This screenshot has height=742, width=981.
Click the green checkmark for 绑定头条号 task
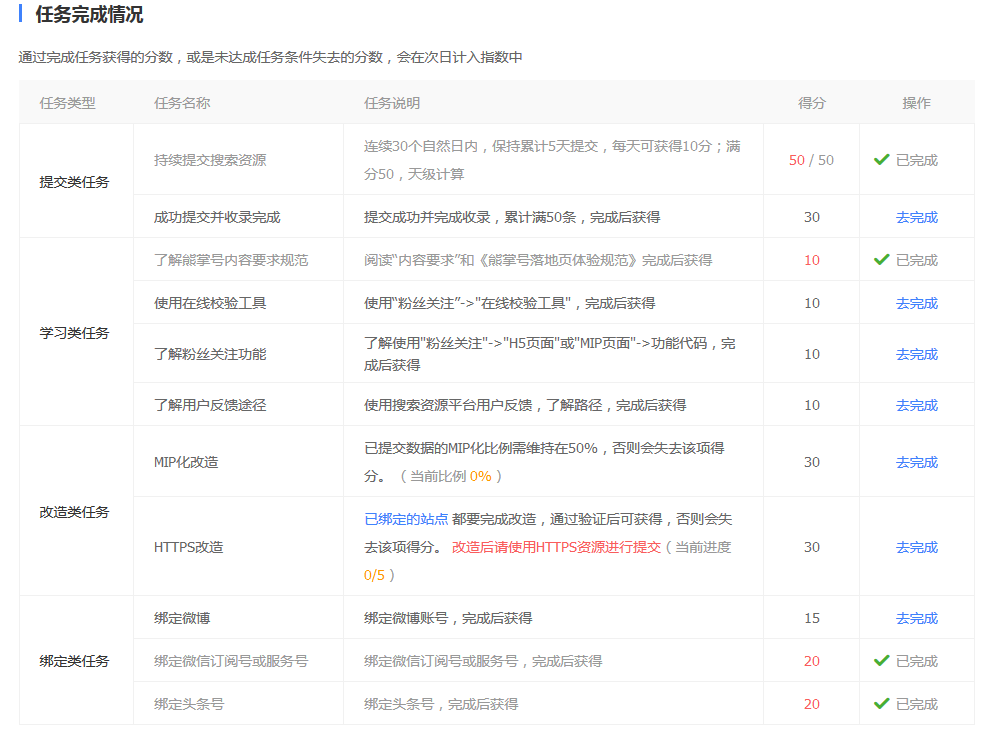pyautogui.click(x=881, y=703)
